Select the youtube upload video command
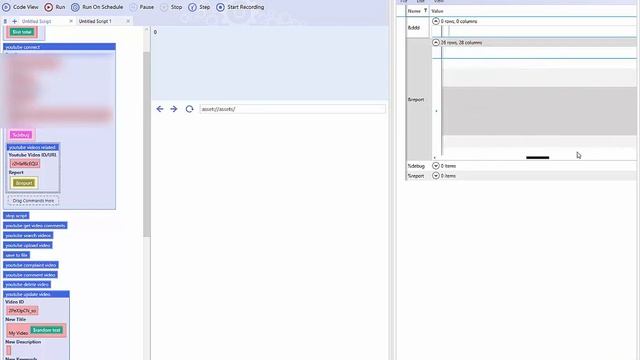The width and height of the screenshot is (640, 360). 28,245
